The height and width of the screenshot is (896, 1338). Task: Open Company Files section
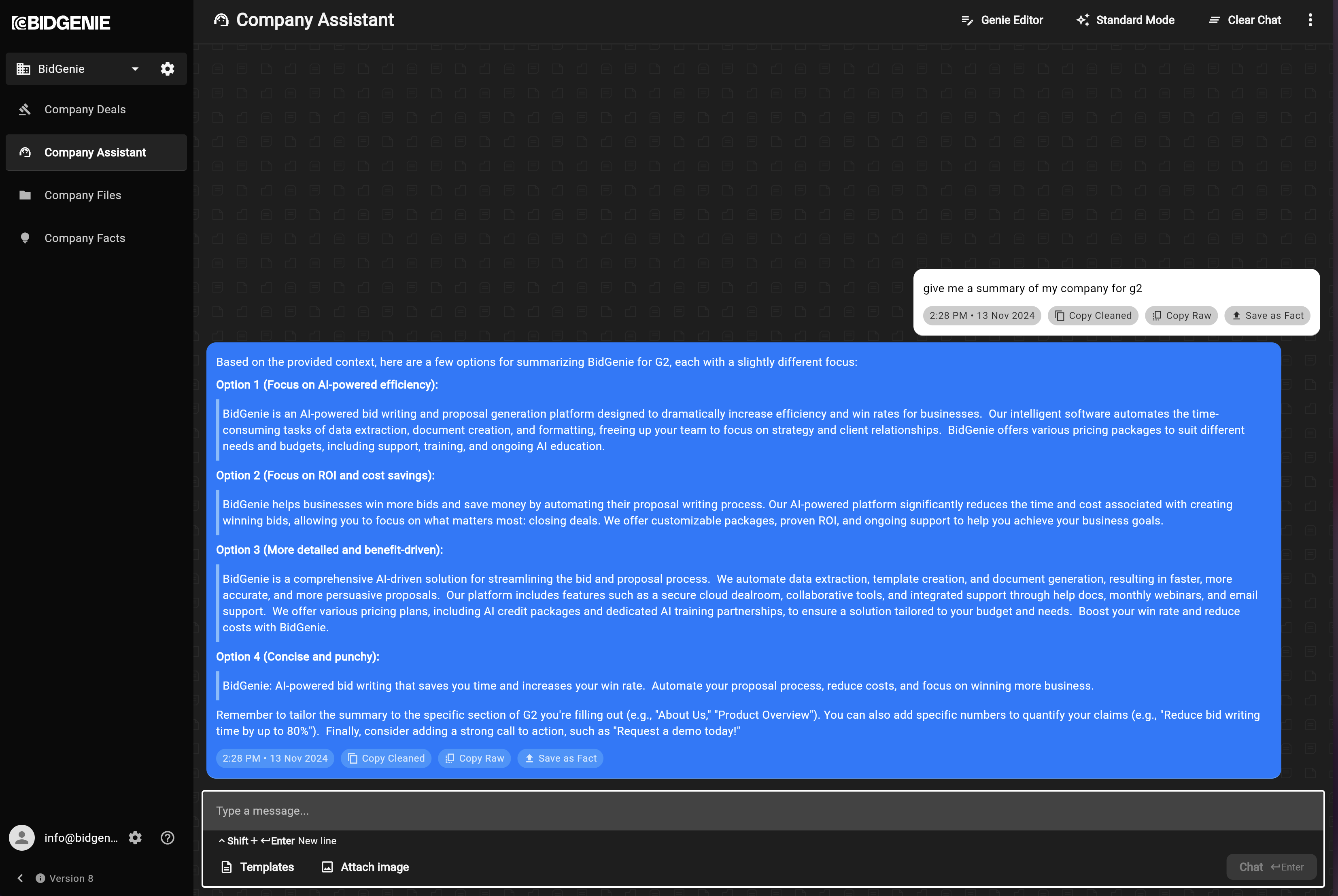[83, 195]
